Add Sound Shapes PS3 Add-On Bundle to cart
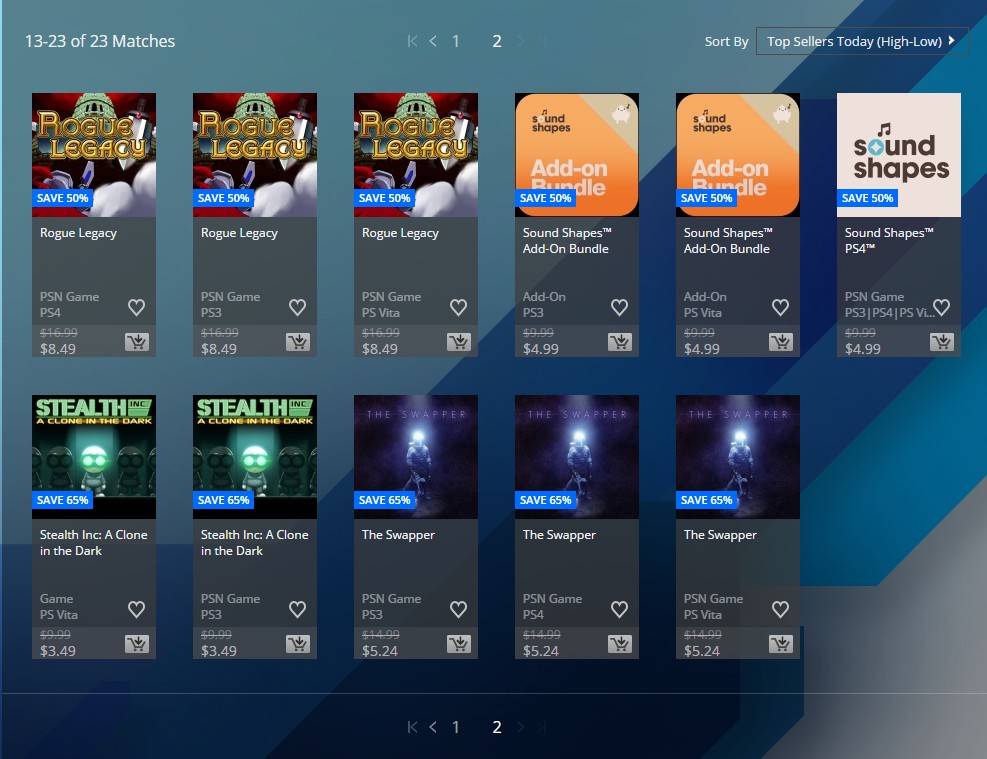Screen dimensions: 987x759 point(620,342)
